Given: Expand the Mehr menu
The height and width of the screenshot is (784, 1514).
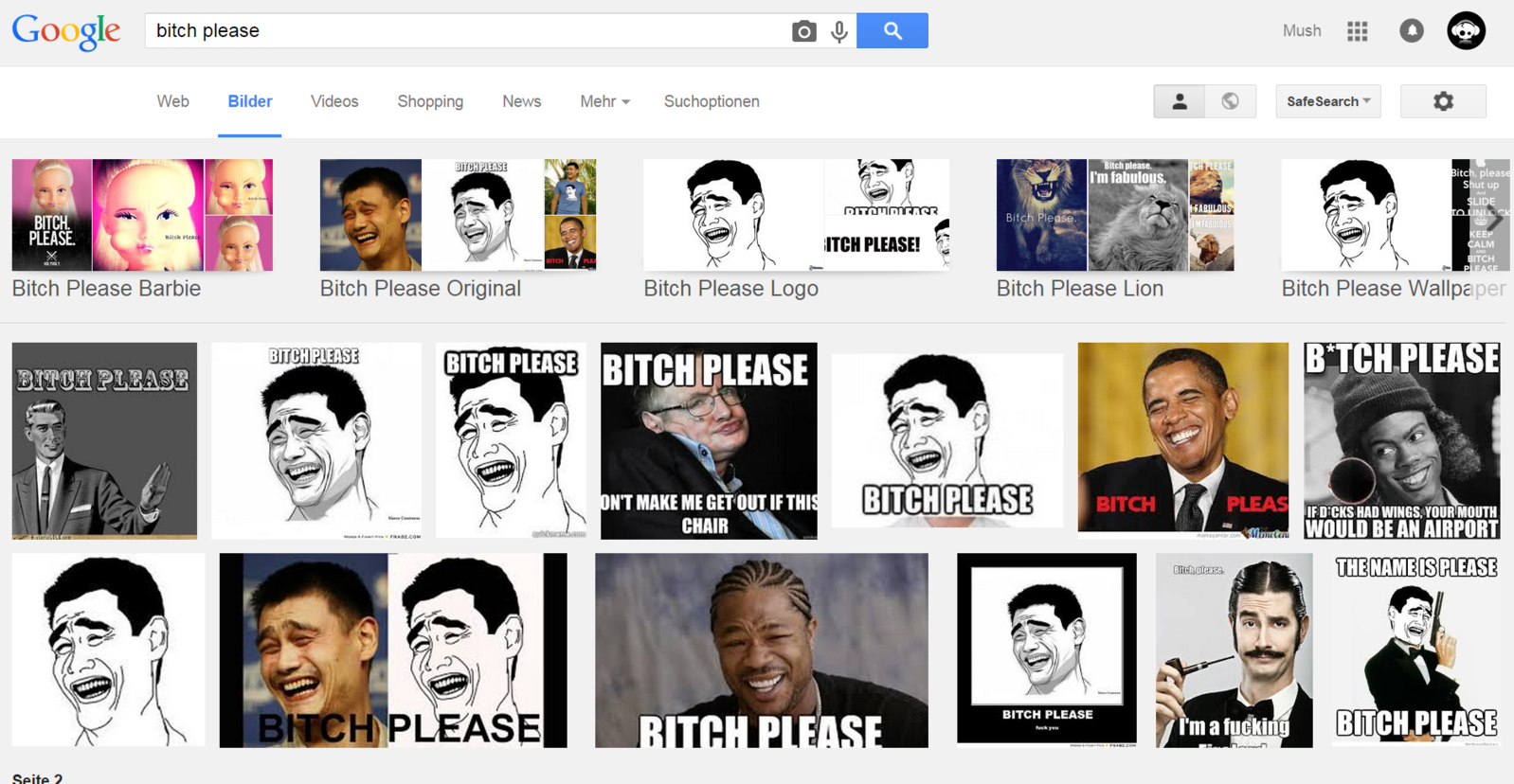Looking at the screenshot, I should 604,101.
